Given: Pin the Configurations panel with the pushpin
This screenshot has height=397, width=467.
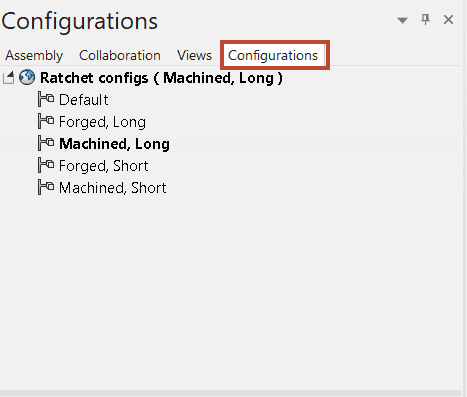Looking at the screenshot, I should point(425,20).
